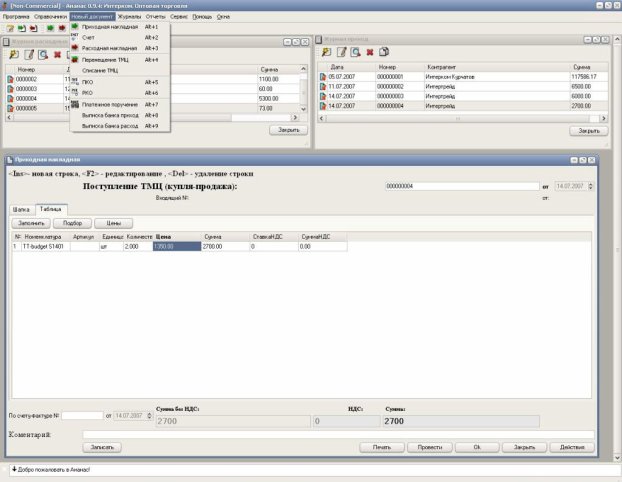The height and width of the screenshot is (482, 622).
Task: Open the Окна menu
Action: (x=223, y=17)
